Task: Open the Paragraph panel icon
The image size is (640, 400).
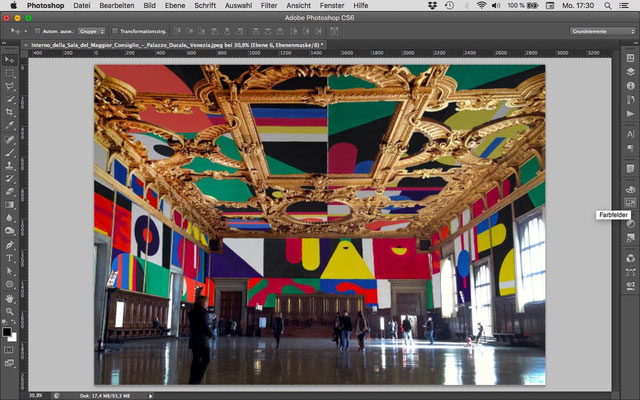Action: 631,148
